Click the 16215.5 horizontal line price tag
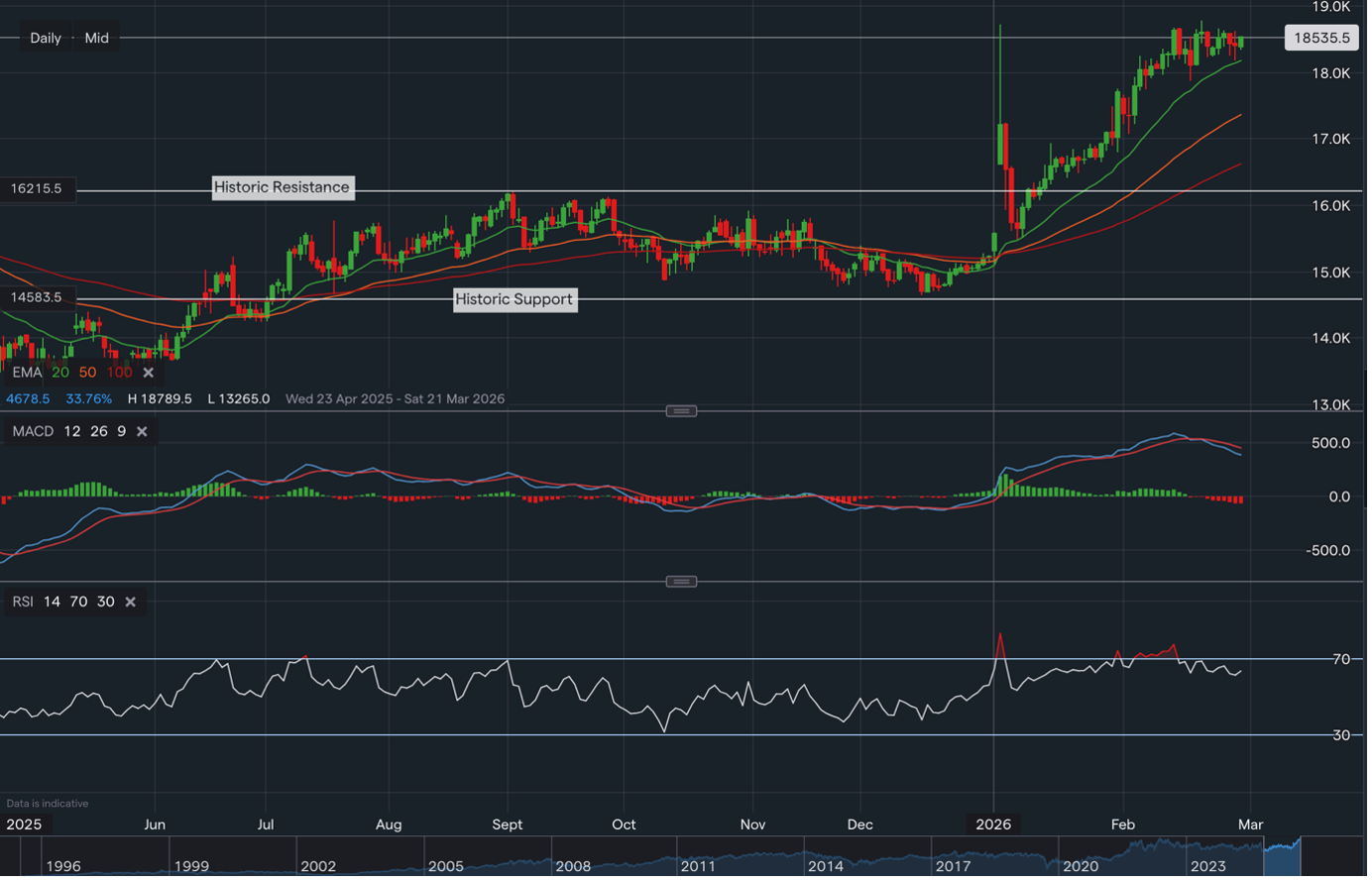Image resolution: width=1372 pixels, height=881 pixels. pyautogui.click(x=37, y=188)
